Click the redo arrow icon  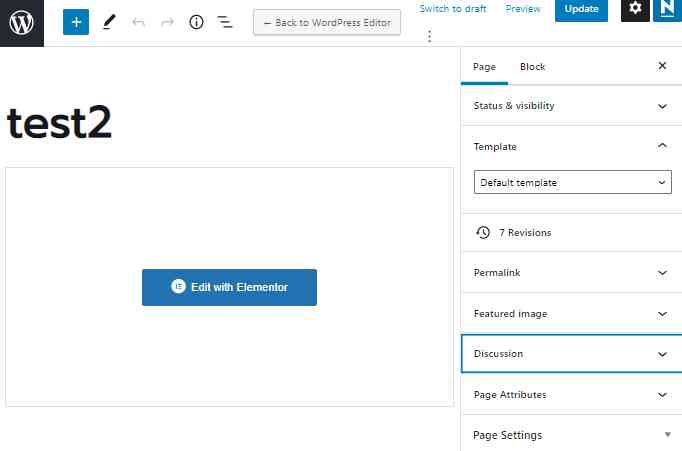point(167,22)
